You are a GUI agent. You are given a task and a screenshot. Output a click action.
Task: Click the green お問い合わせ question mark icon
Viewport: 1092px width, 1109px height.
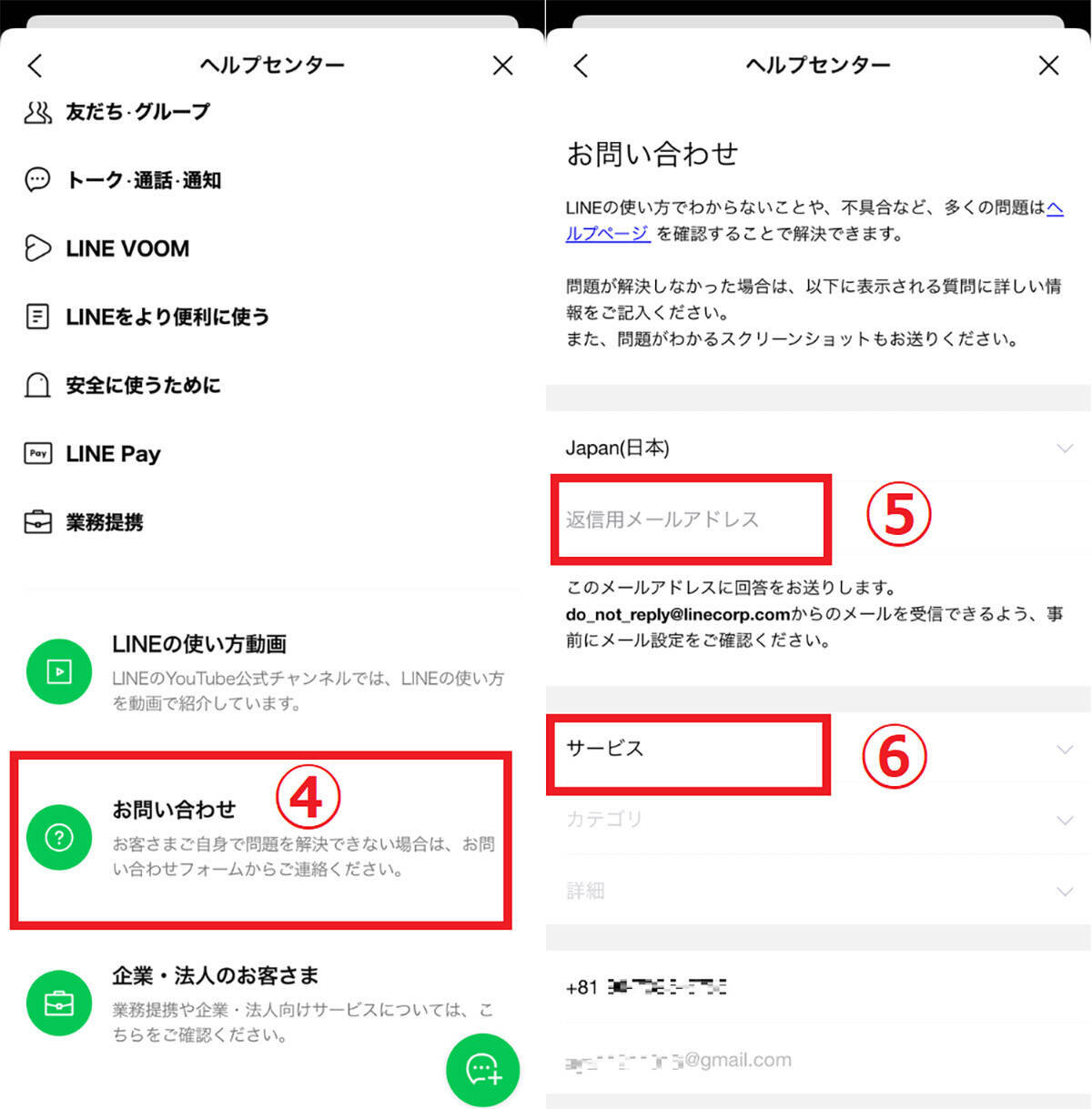(x=59, y=837)
